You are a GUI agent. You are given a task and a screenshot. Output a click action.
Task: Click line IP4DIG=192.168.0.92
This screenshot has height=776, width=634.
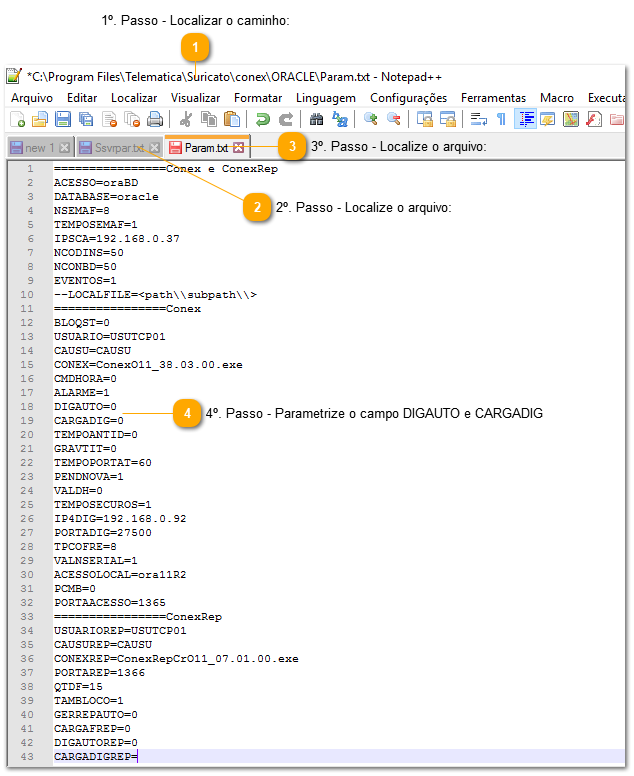click(120, 519)
